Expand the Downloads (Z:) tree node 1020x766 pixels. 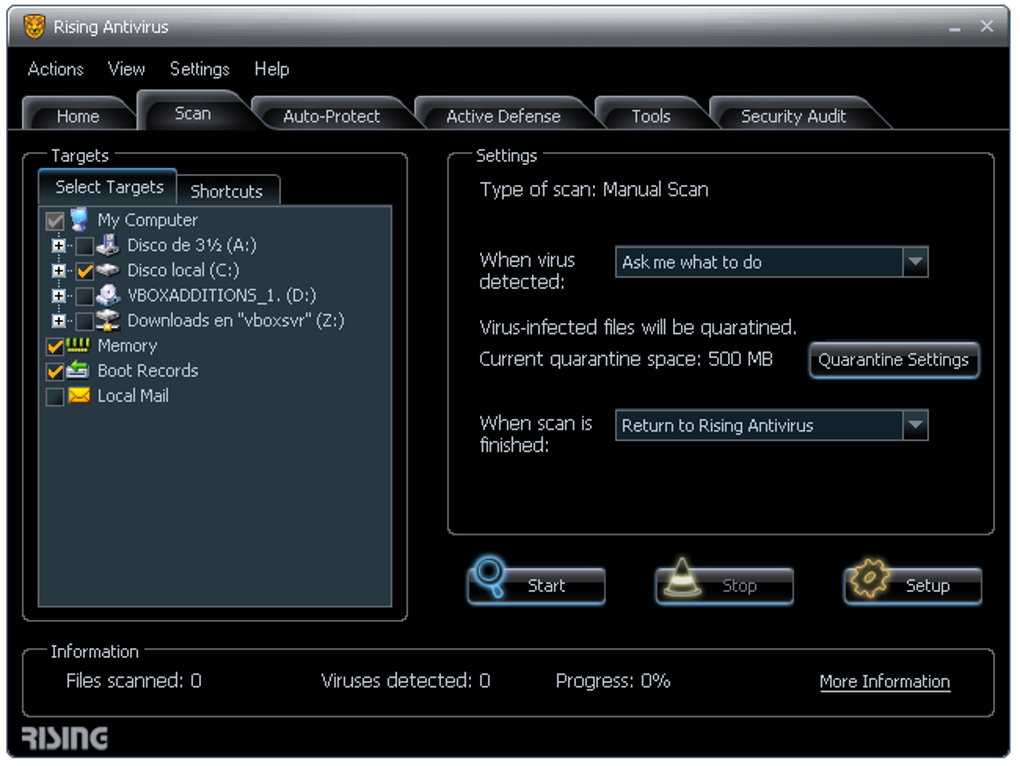pos(59,321)
